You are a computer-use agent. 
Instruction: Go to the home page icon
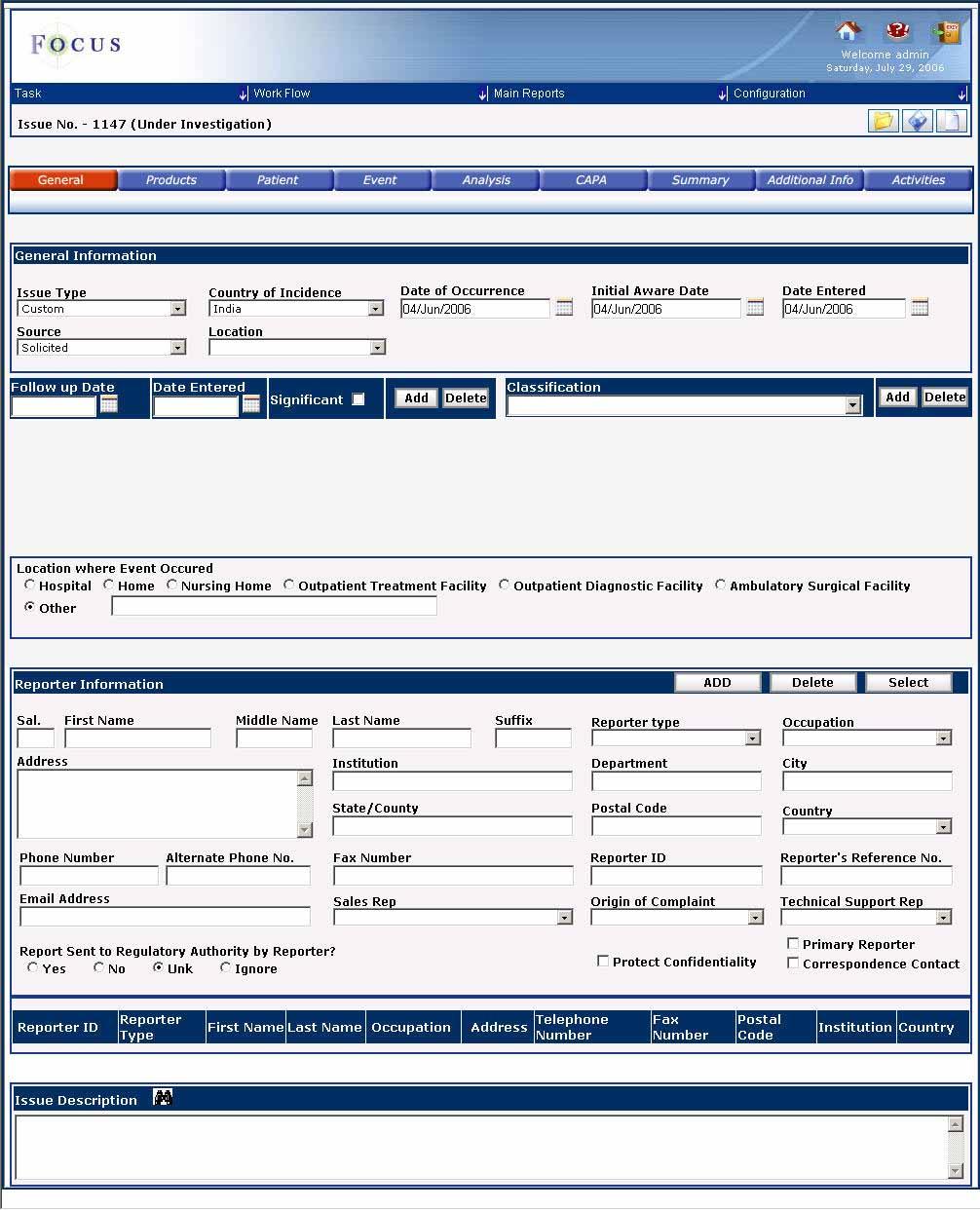[x=848, y=31]
